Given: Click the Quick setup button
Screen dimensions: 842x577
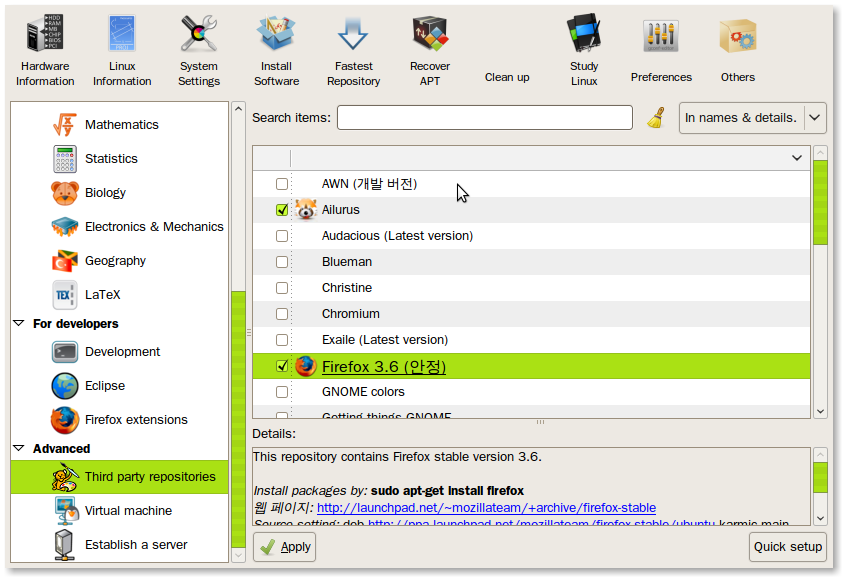Looking at the screenshot, I should tap(787, 547).
